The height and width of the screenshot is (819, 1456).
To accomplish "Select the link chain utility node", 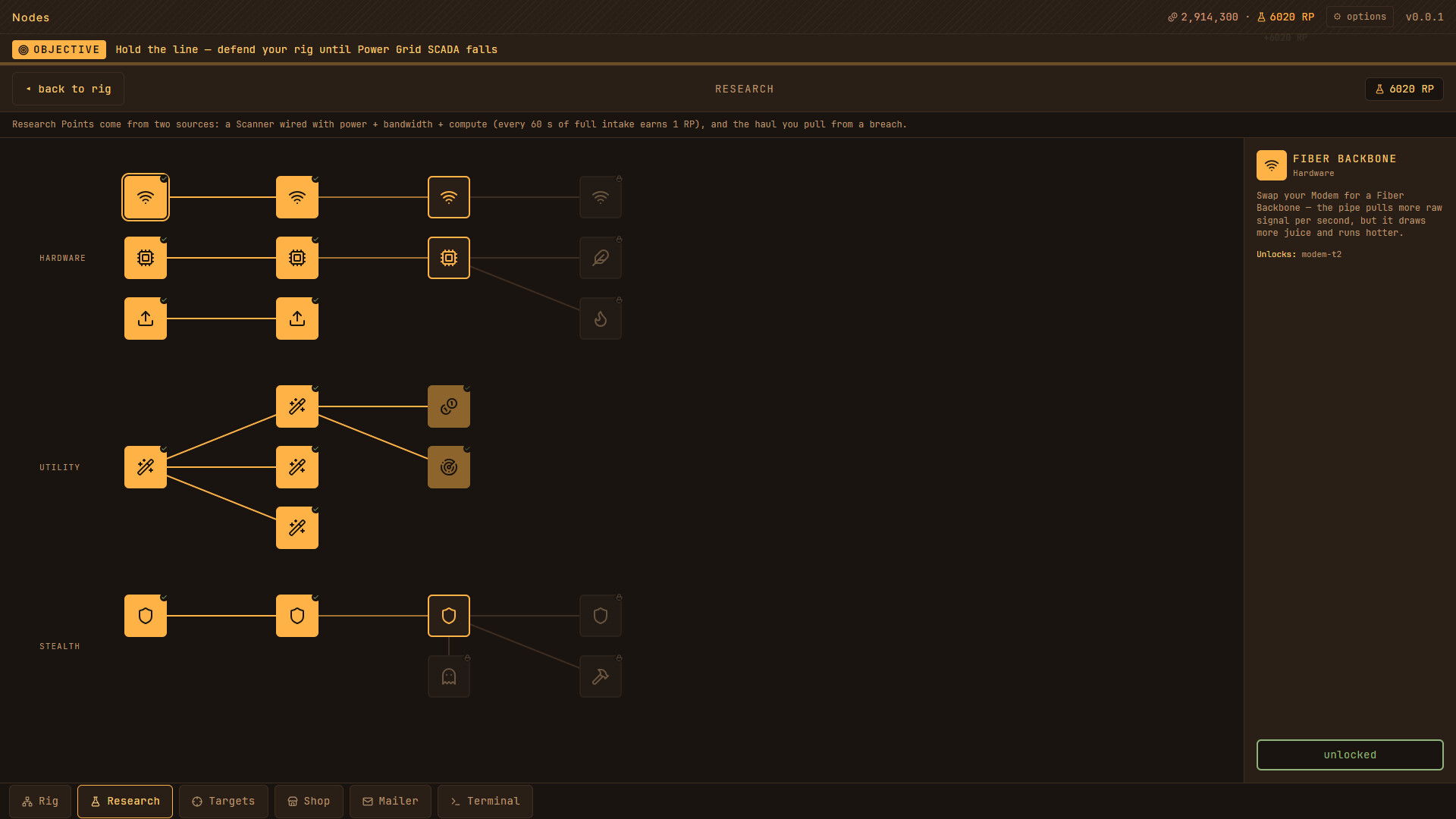I will click(x=449, y=406).
